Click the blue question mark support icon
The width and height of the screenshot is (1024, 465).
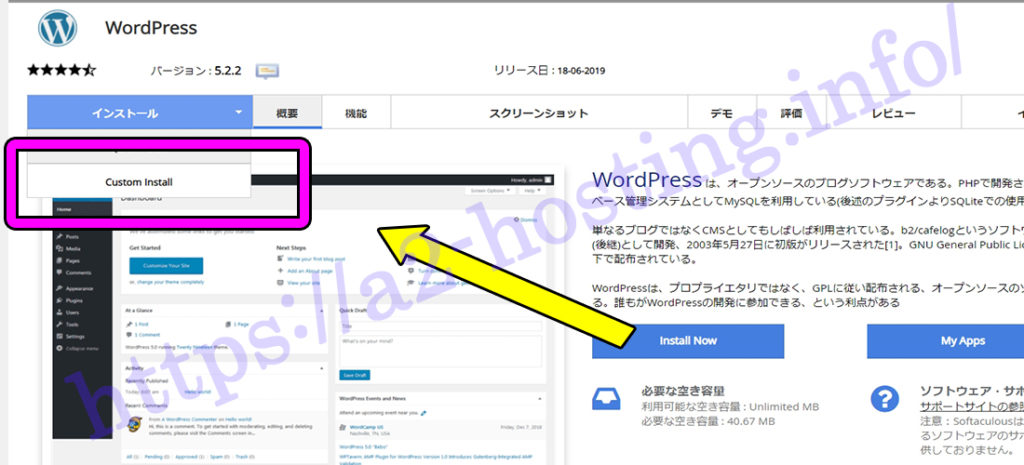[885, 398]
